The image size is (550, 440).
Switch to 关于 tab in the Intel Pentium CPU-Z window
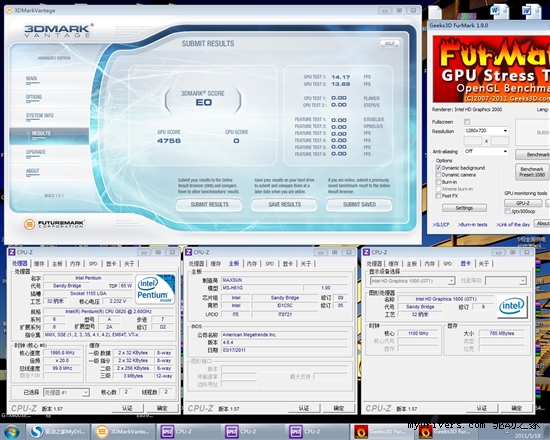(x=129, y=264)
